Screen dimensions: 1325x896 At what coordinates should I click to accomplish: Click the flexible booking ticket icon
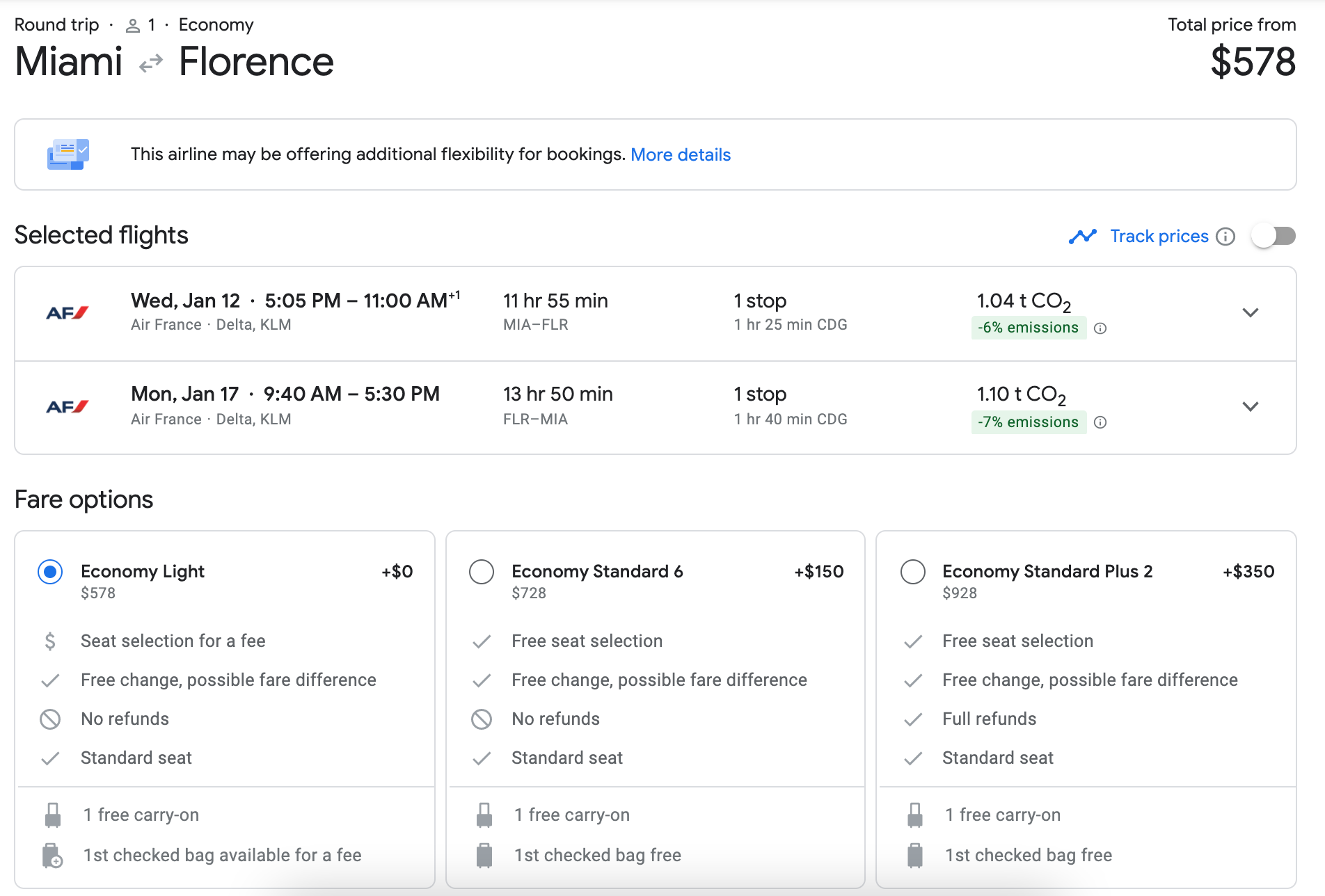click(x=68, y=154)
